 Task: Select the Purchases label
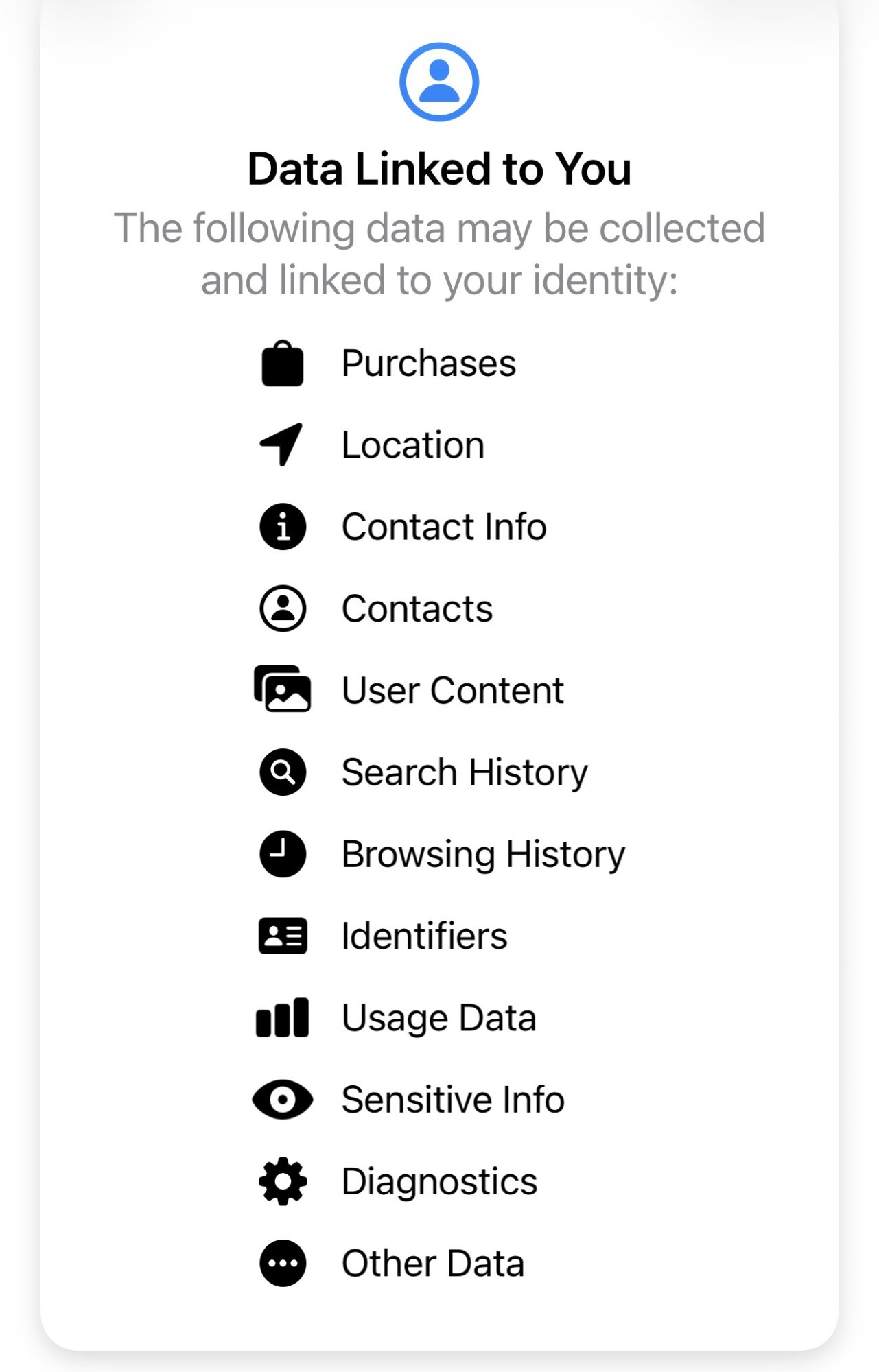(429, 364)
